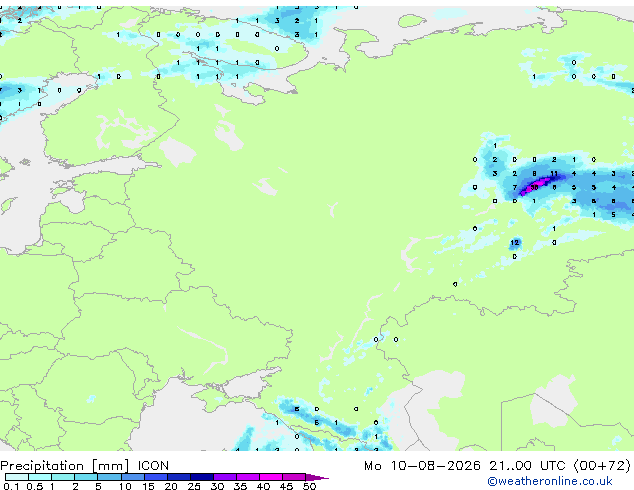The width and height of the screenshot is (634, 490).
Task: Click the 45–50 mm legend color swatch
Action: point(294,477)
